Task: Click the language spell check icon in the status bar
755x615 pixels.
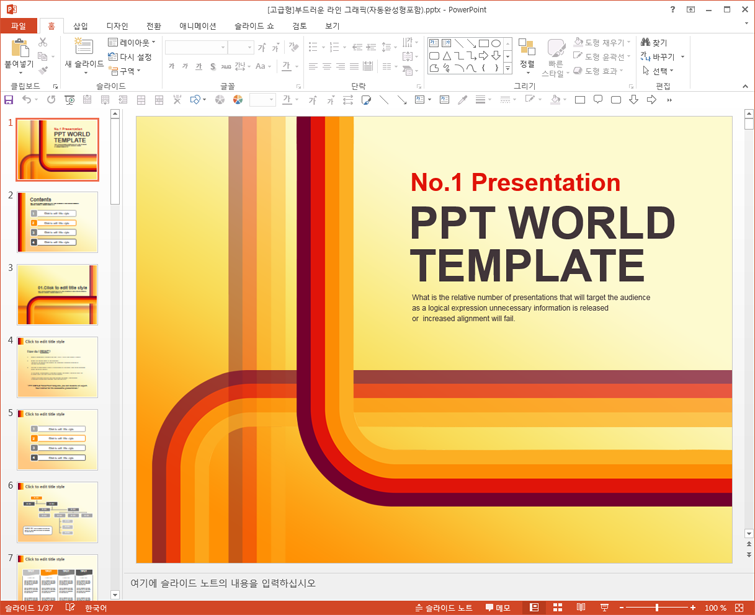Action: [70, 608]
